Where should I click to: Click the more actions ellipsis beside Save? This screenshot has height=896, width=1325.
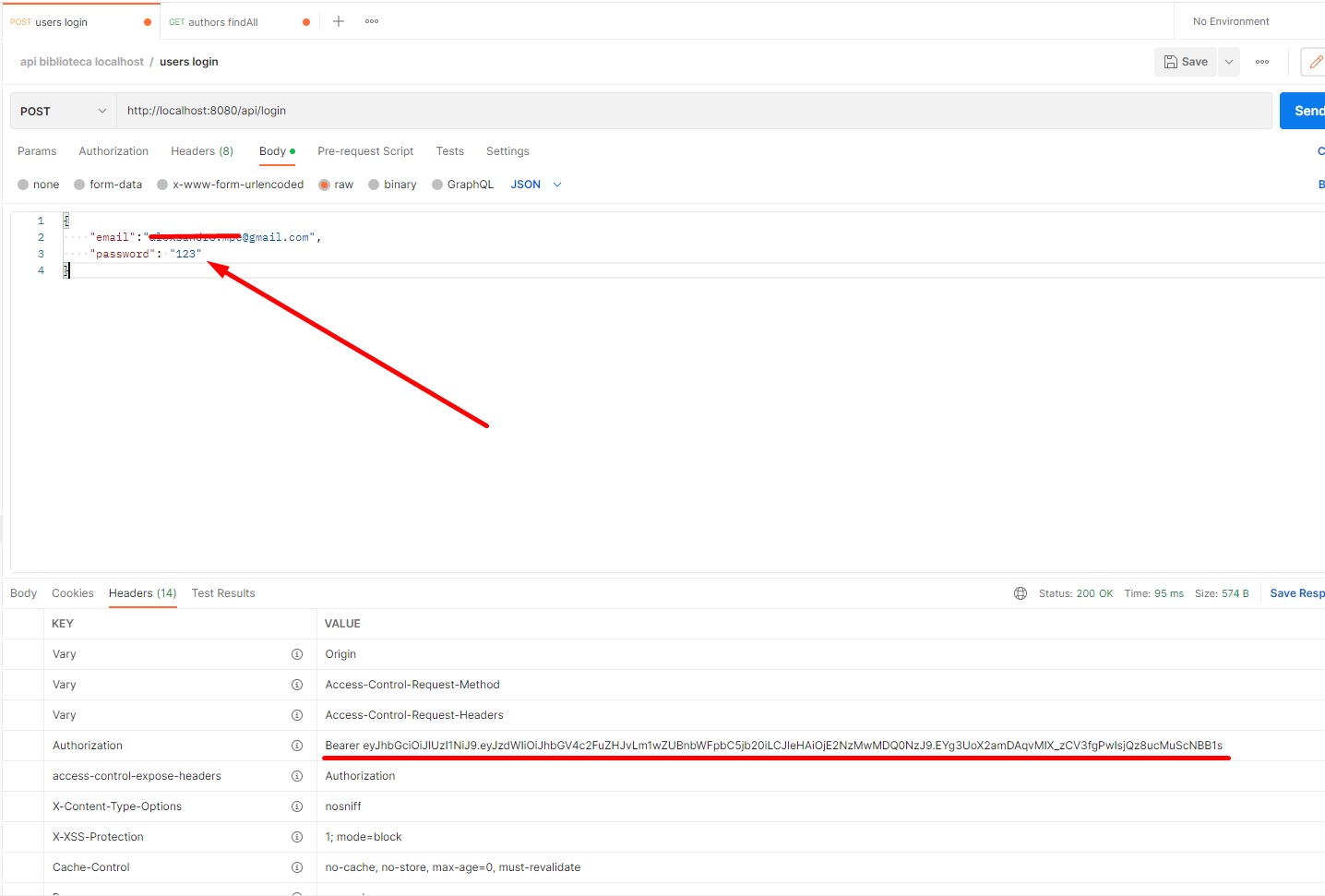(1262, 62)
